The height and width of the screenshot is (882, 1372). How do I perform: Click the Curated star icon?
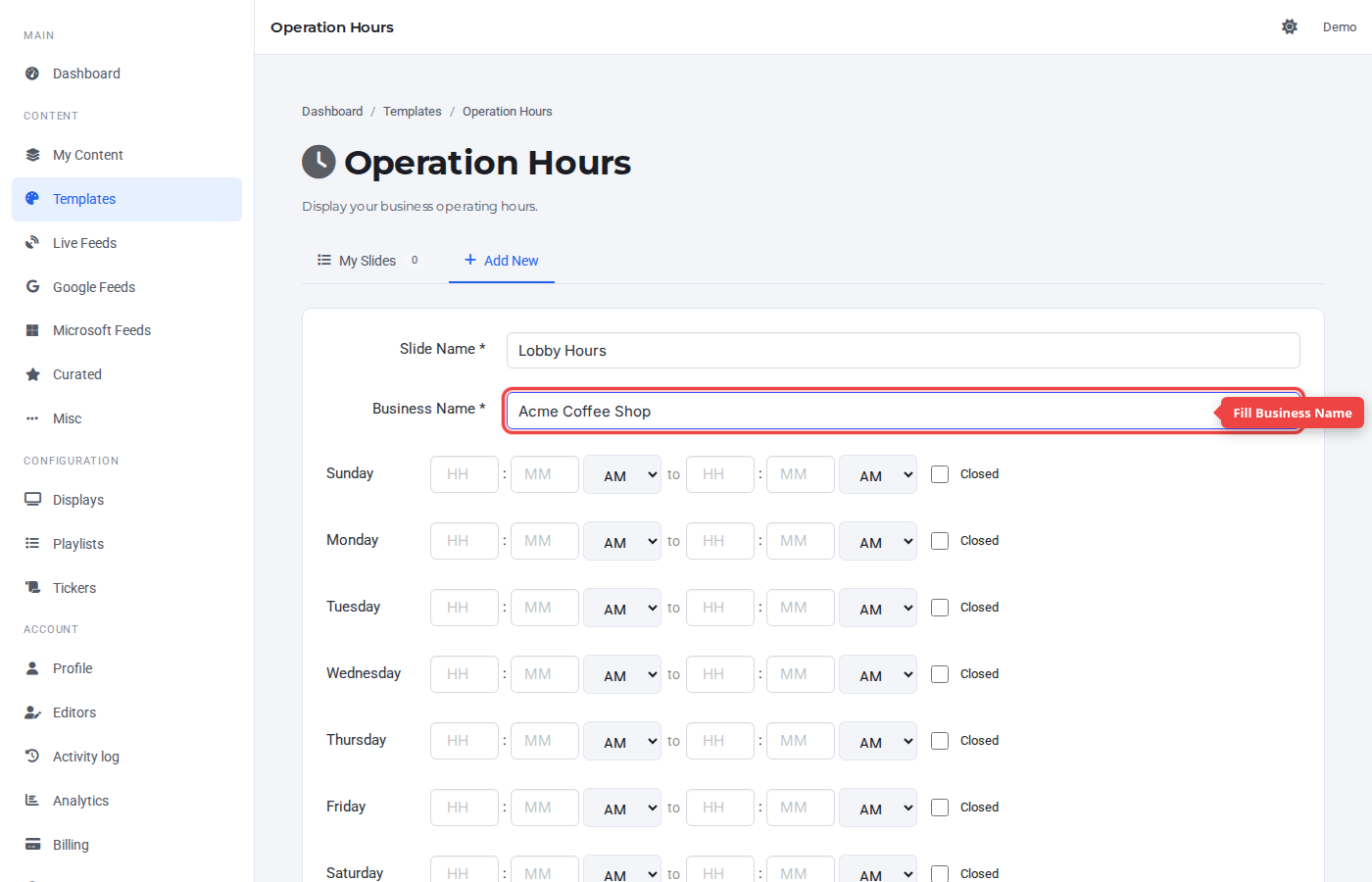coord(32,374)
